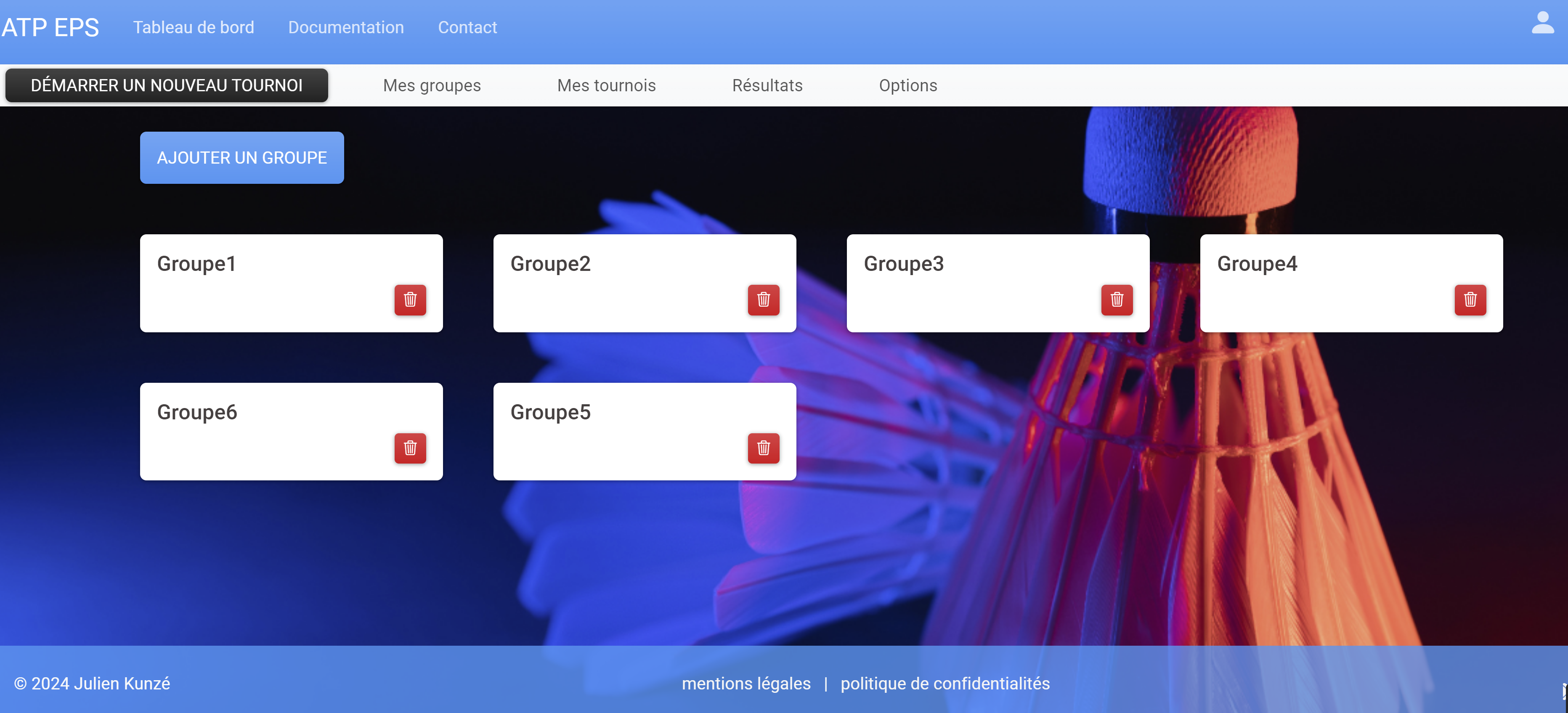Screen dimensions: 1568x713
Task: Click the ATP EPS logo
Action: tap(50, 27)
